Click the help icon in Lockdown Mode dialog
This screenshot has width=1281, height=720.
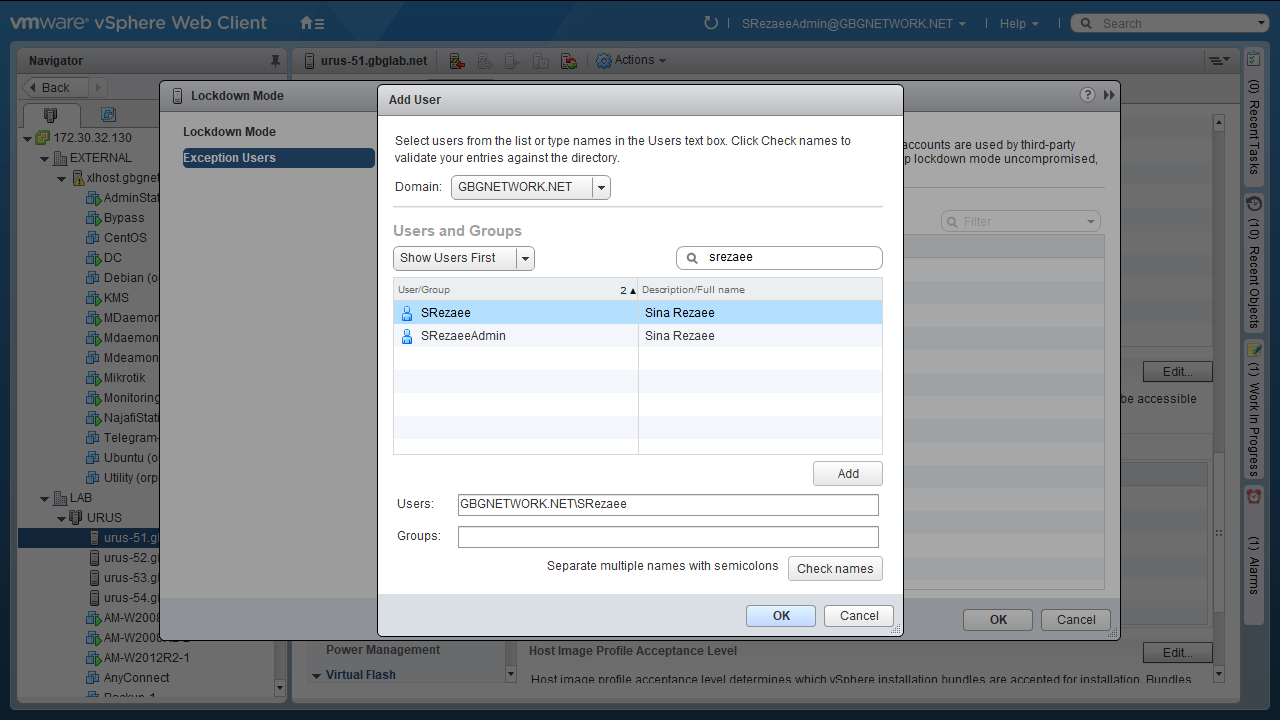(1087, 95)
